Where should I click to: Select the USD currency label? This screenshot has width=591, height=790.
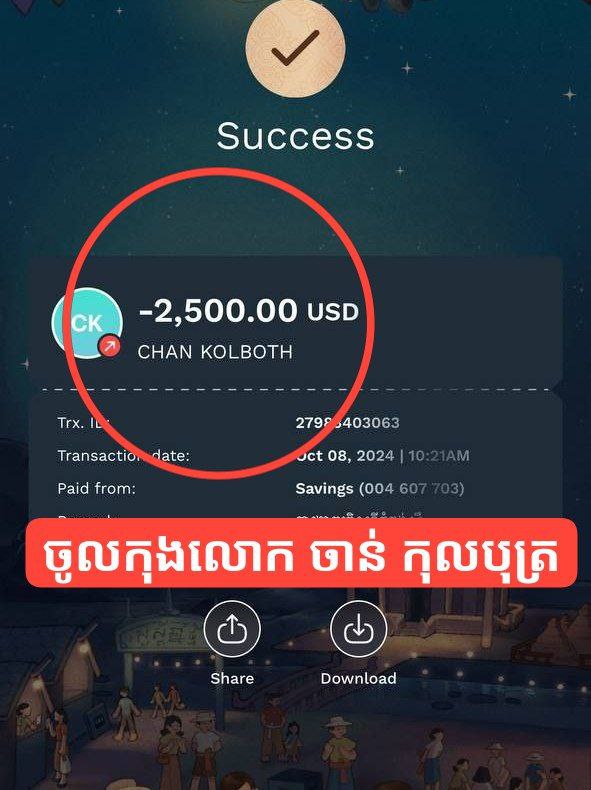(x=333, y=312)
